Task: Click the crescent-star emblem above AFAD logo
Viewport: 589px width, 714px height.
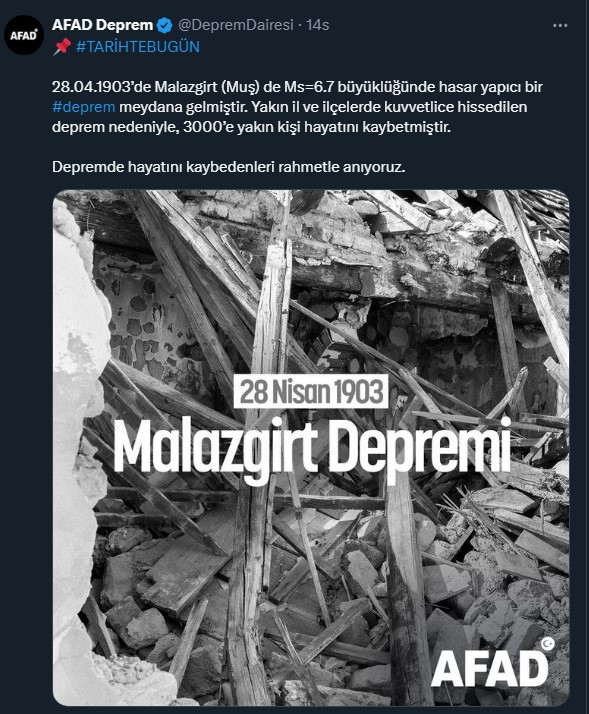Action: point(548,643)
